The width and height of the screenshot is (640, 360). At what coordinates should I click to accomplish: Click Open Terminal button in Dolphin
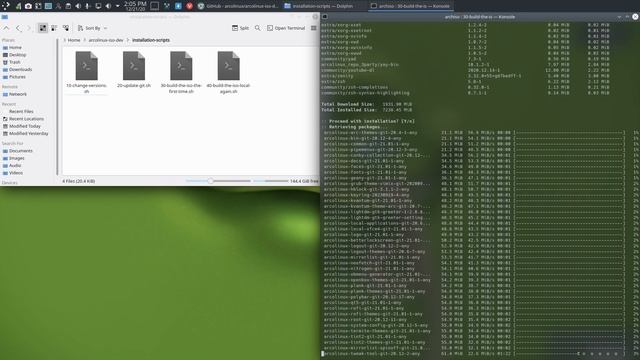click(x=286, y=28)
